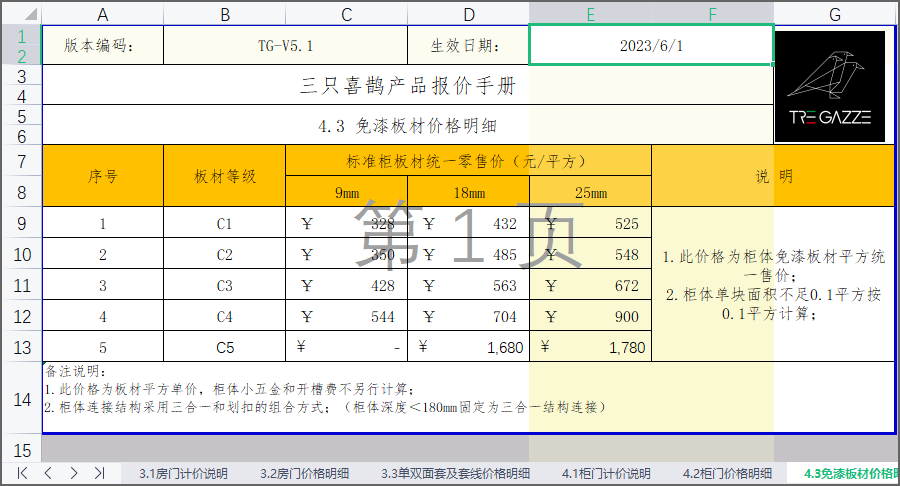Screen dimensions: 900x486
Task: Go to last sheet navigation arrow
Action: click(x=99, y=473)
